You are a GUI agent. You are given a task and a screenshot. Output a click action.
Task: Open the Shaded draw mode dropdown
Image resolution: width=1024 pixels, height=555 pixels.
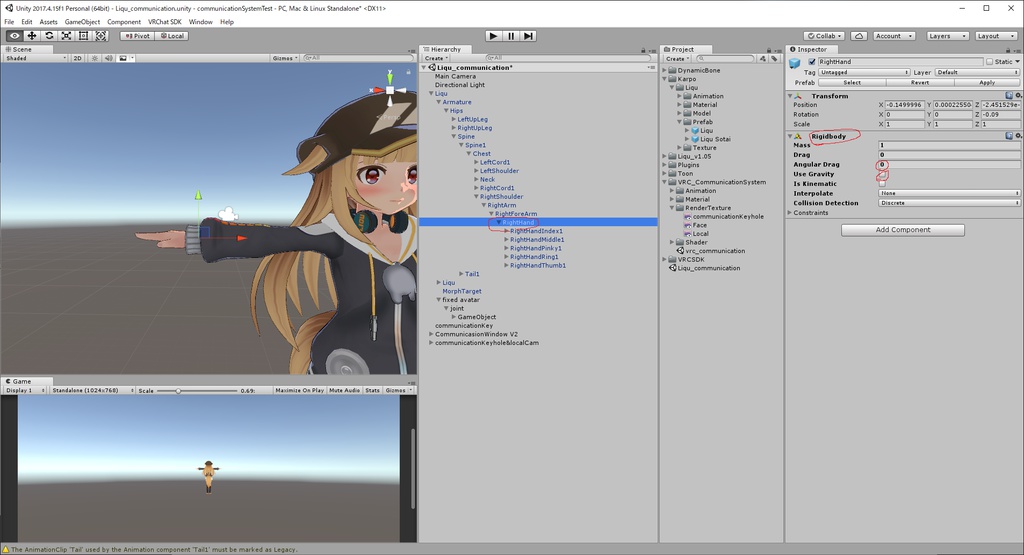coord(36,58)
